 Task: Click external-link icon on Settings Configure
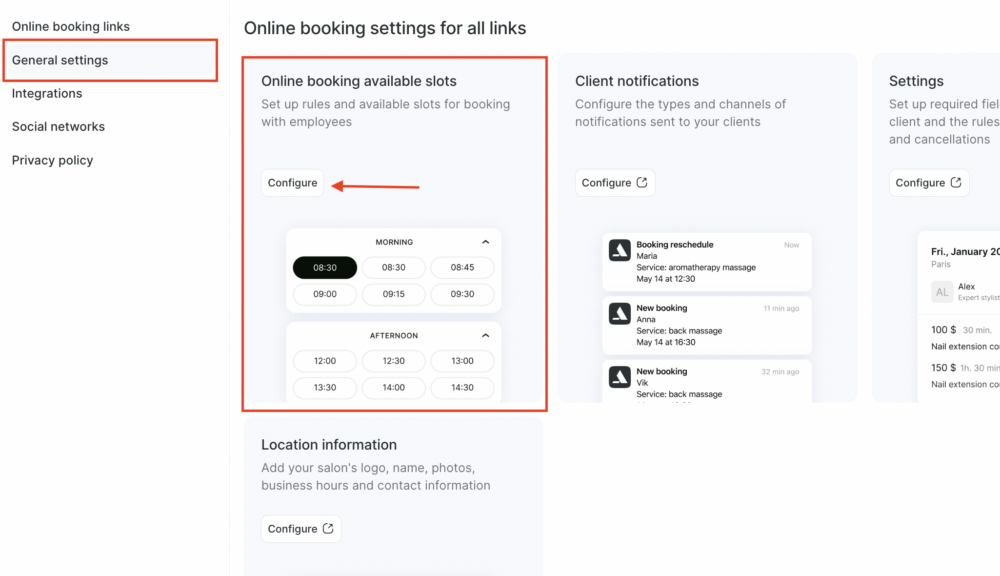[955, 182]
